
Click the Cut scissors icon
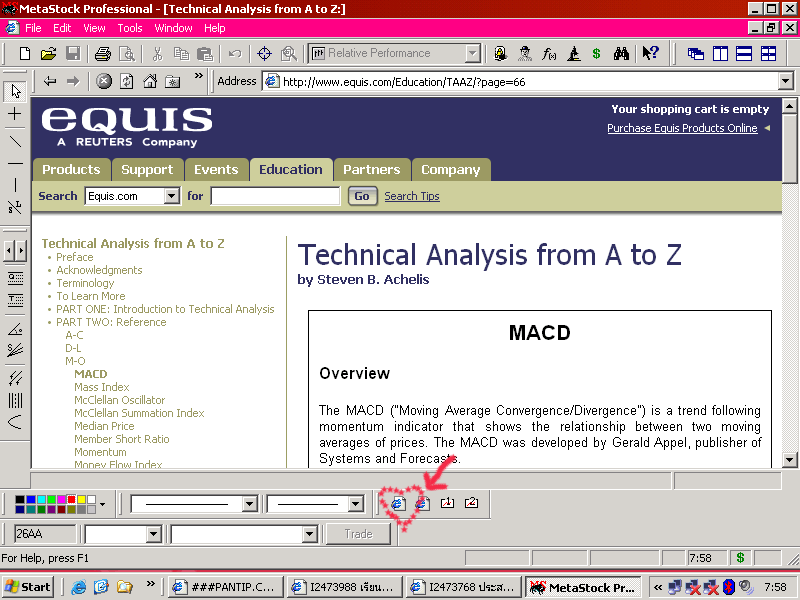(x=157, y=54)
